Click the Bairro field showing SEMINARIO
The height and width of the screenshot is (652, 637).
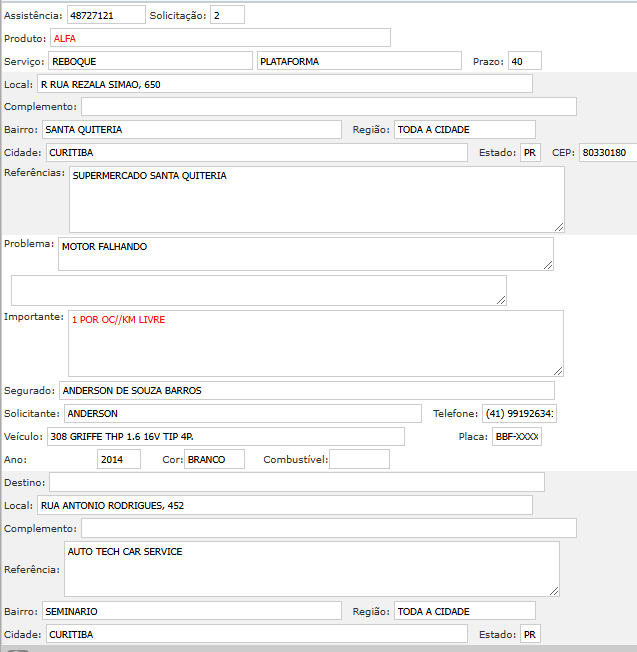tap(192, 610)
